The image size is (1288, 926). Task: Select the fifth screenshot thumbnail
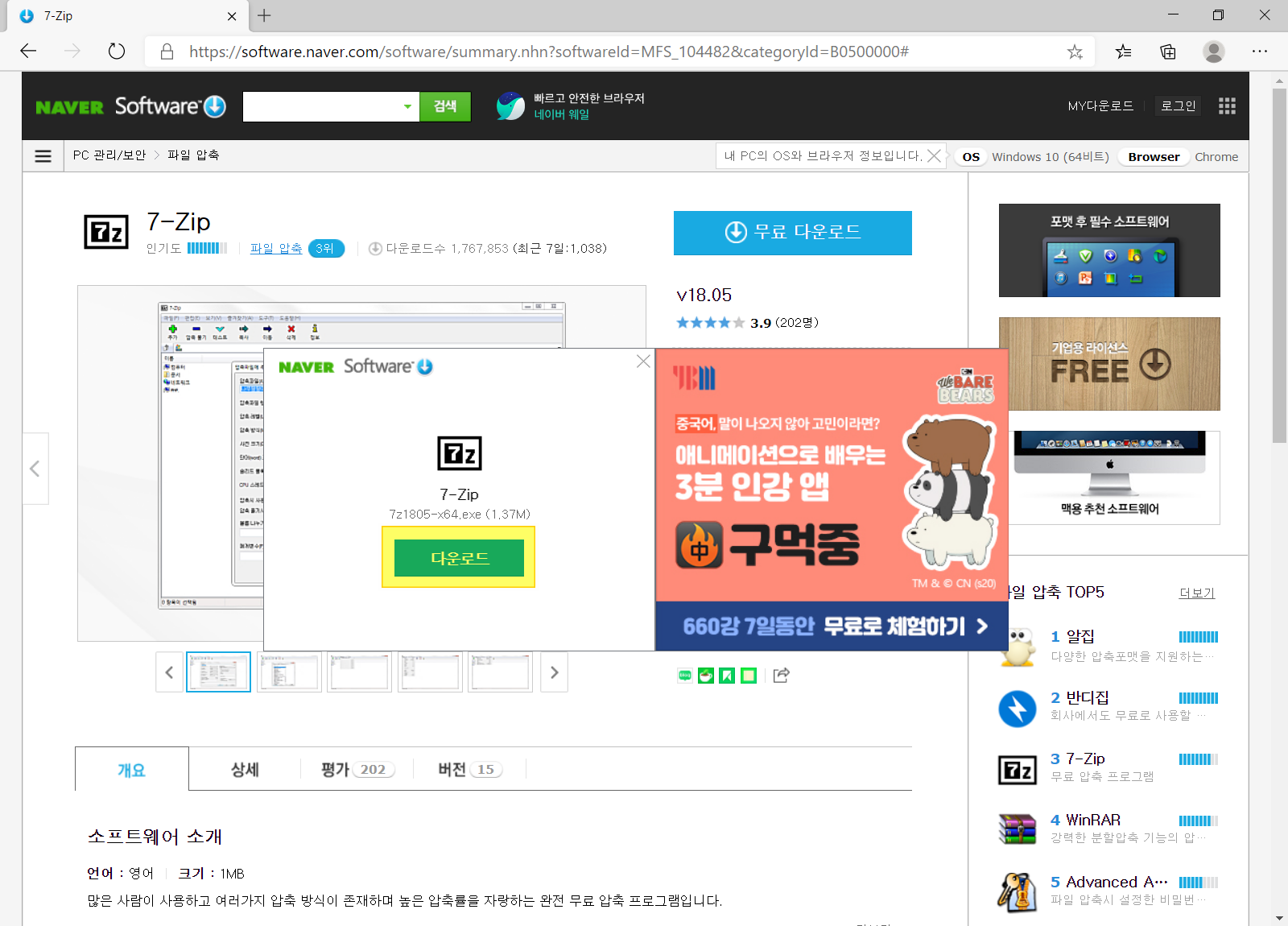click(501, 672)
